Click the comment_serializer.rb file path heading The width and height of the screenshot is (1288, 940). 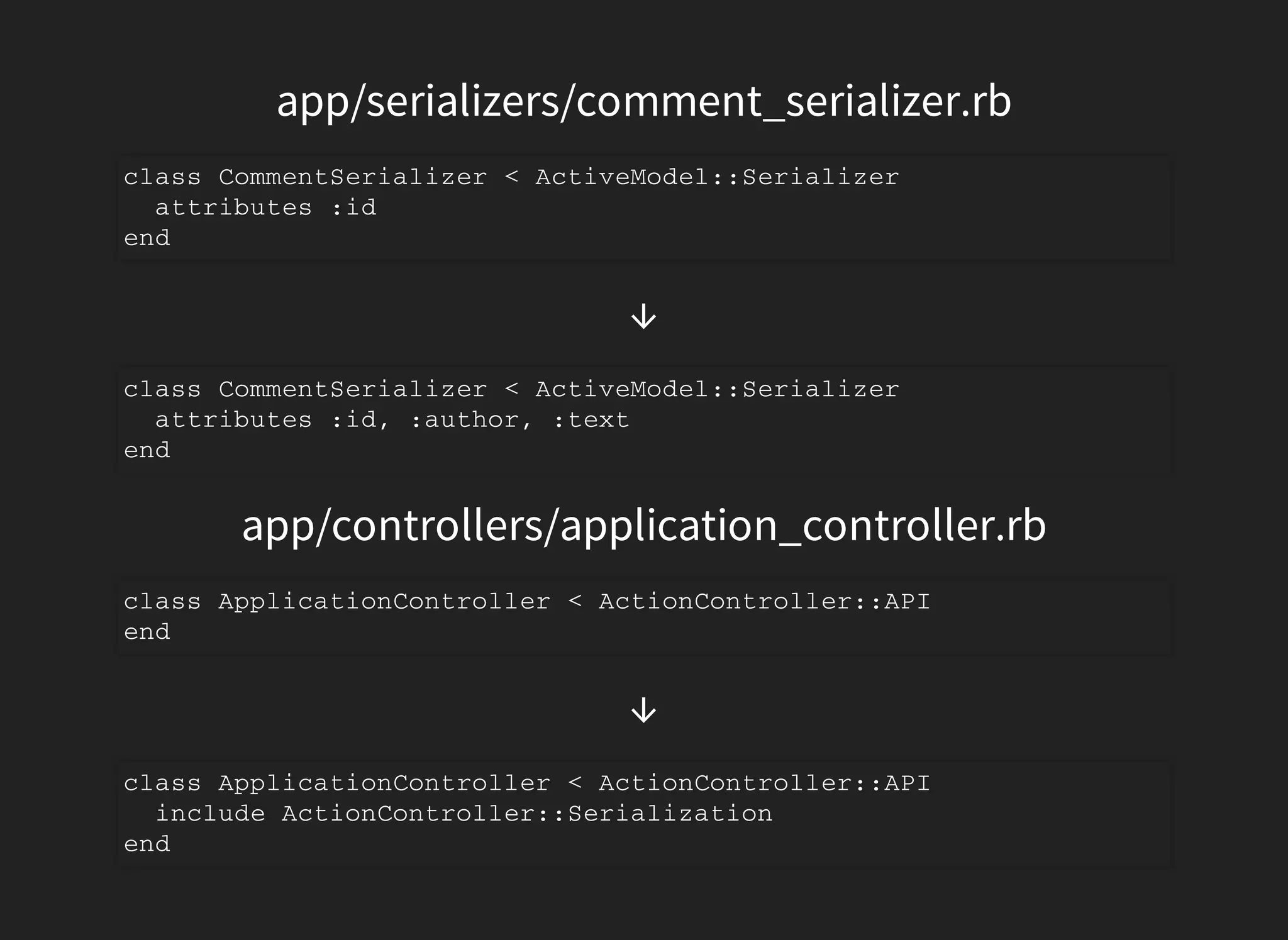point(643,101)
